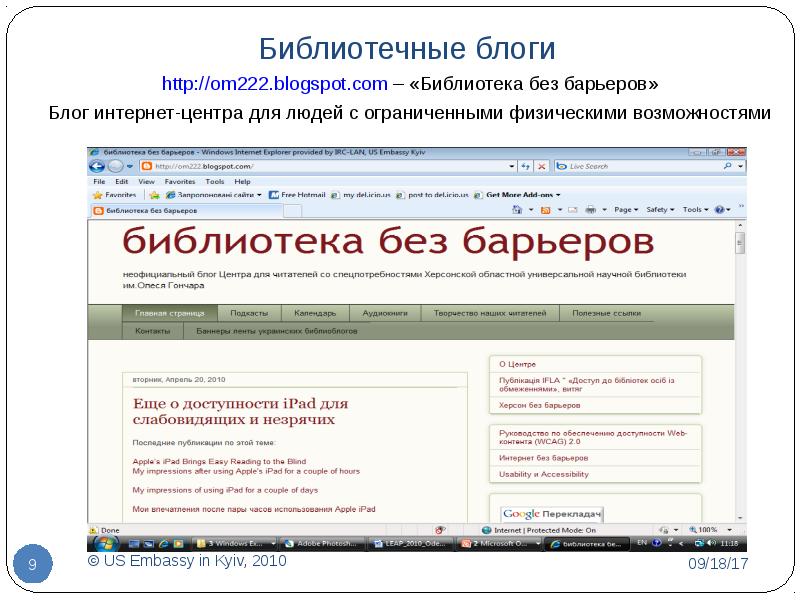Open the Free Hotmail favorites link

[298, 195]
